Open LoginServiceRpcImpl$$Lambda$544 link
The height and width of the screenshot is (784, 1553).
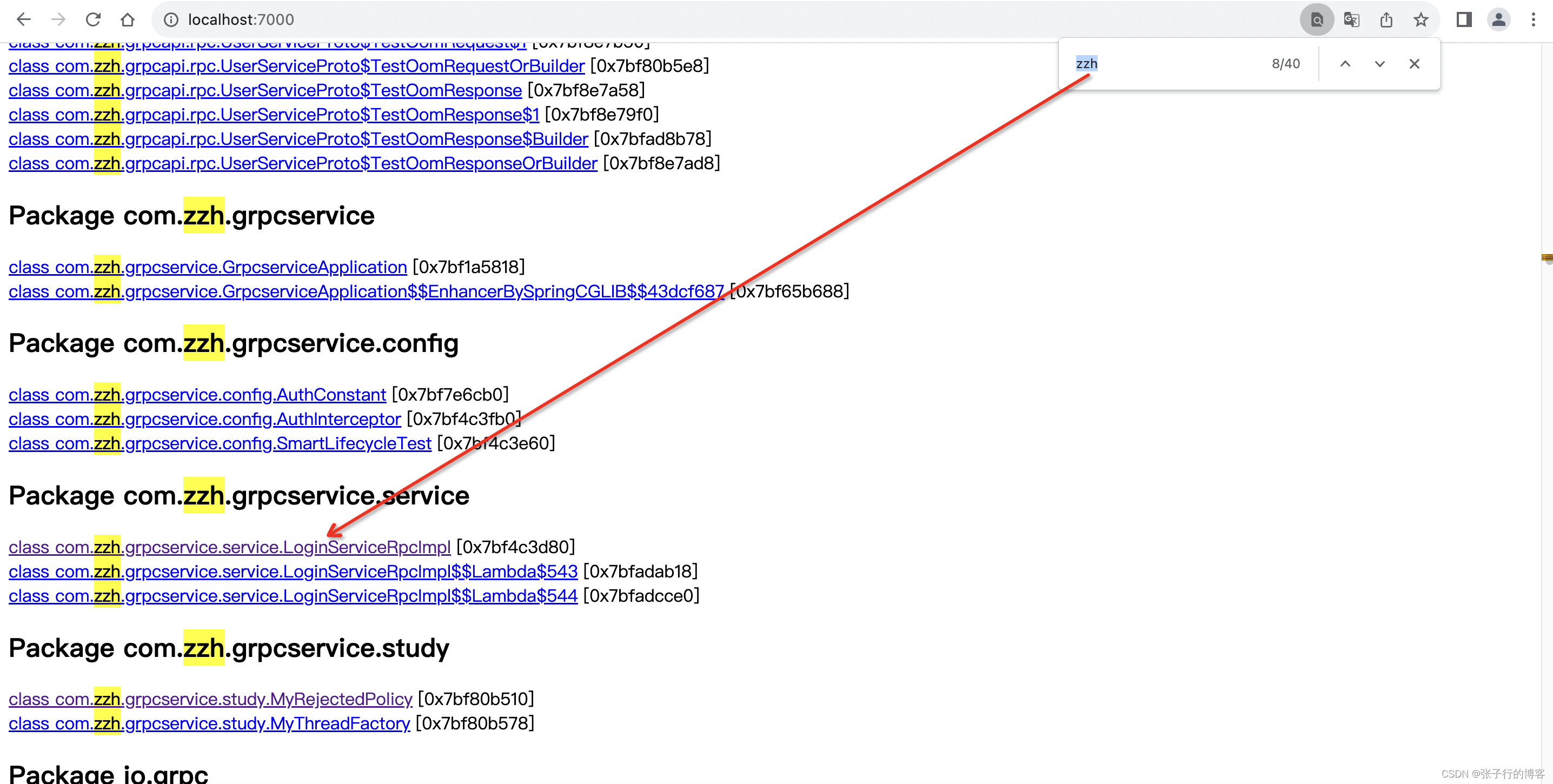tap(293, 596)
